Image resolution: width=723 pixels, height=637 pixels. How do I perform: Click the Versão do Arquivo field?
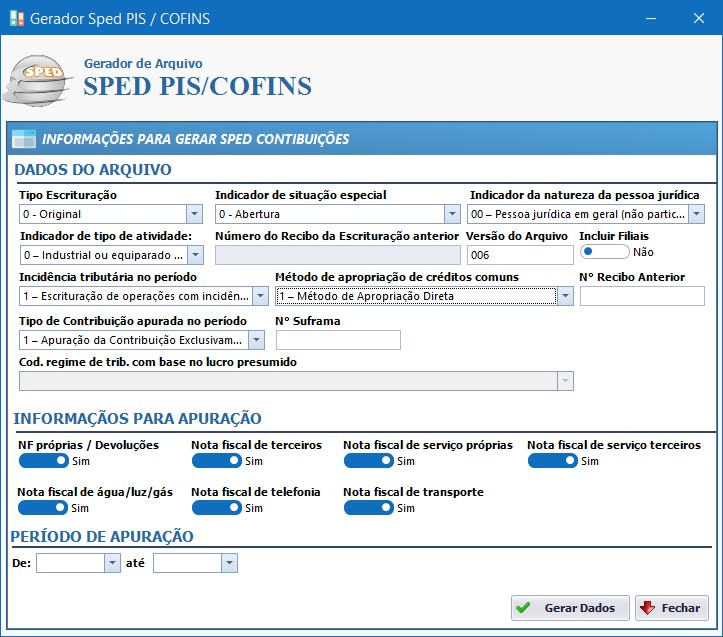tap(520, 255)
